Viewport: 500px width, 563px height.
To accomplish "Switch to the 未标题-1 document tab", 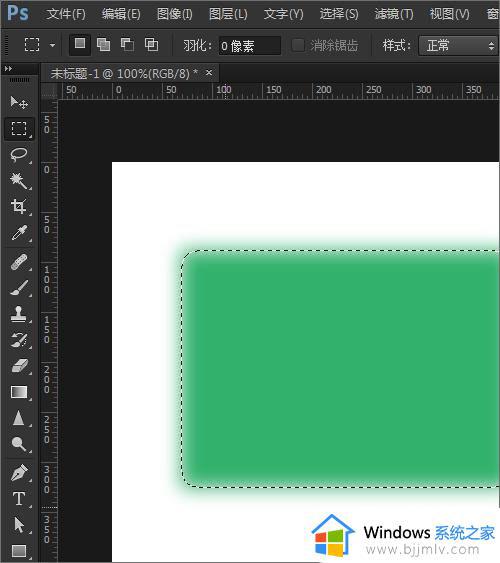I will 124,74.
